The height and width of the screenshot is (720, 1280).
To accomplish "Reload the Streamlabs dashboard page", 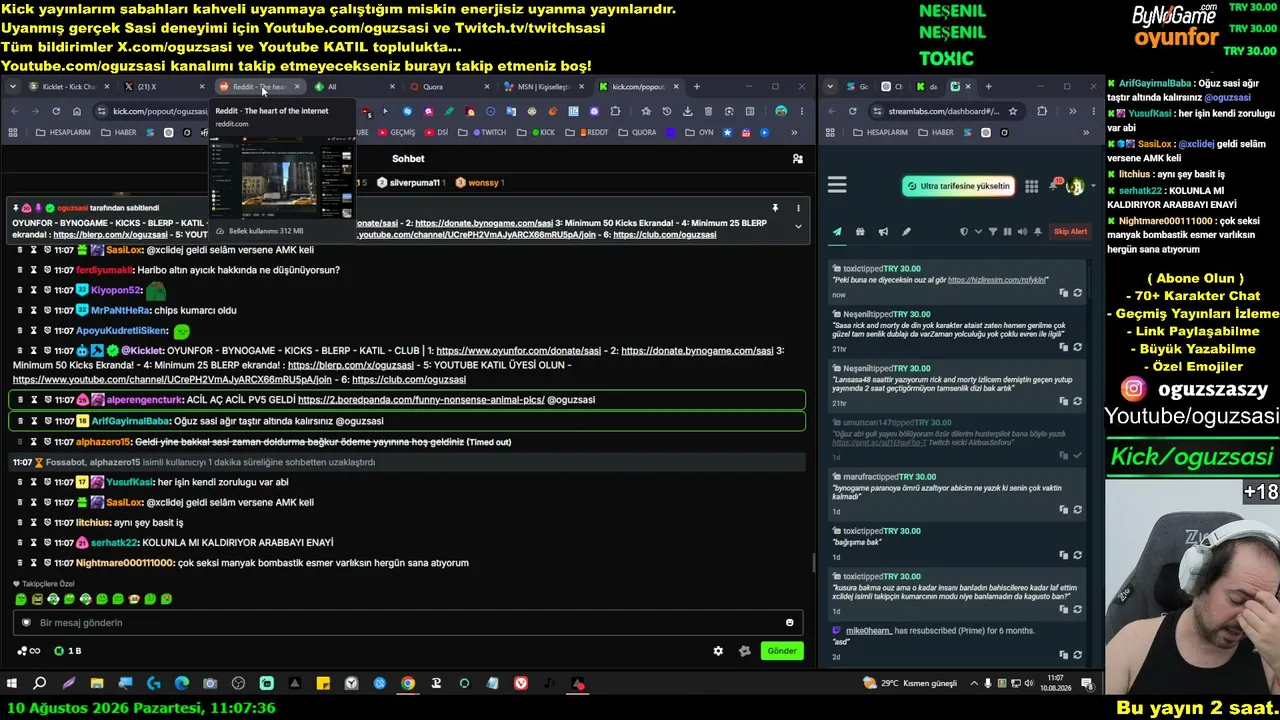I will tap(853, 111).
